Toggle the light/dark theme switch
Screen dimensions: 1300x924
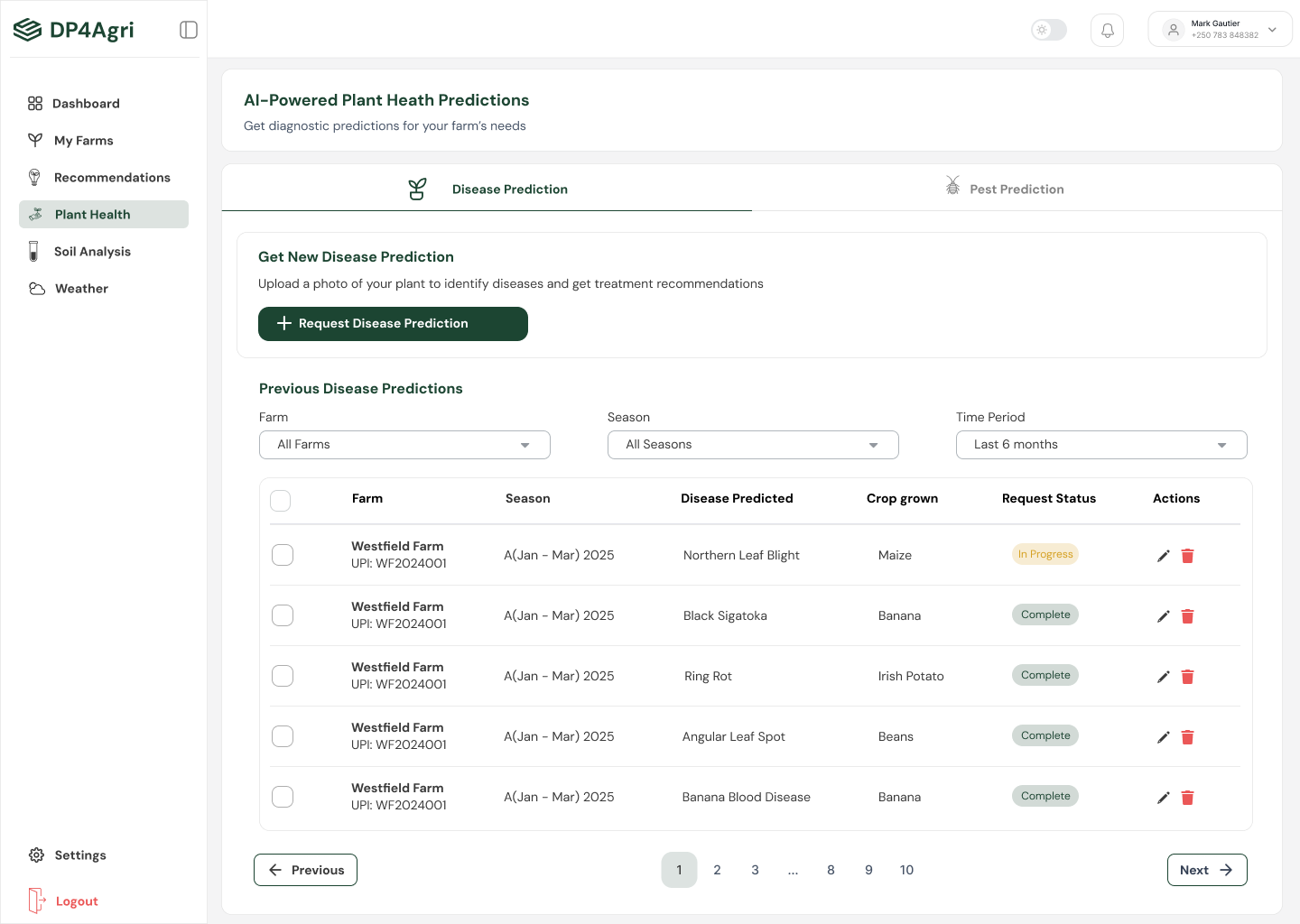point(1049,30)
